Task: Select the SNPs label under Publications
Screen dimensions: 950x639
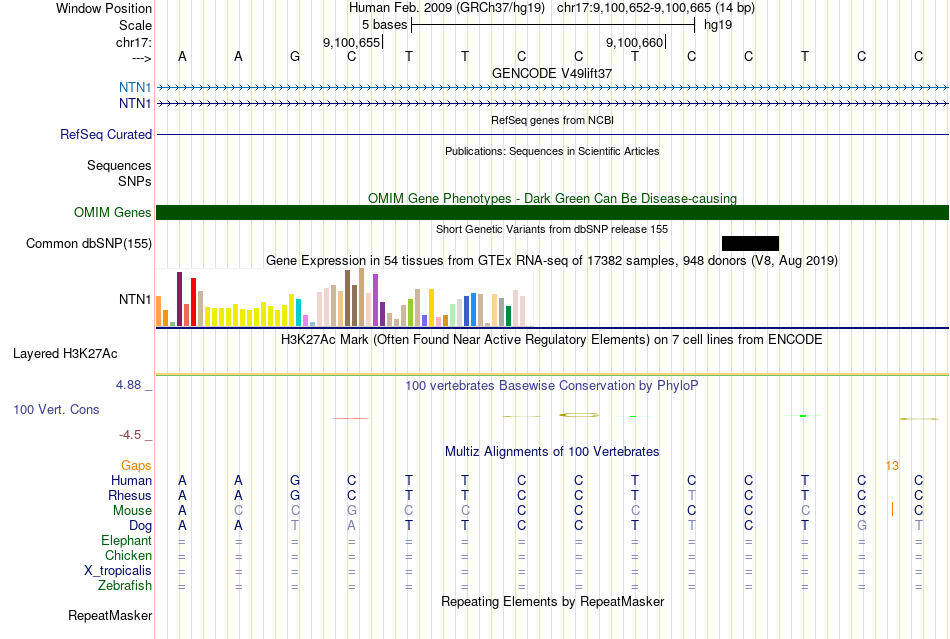Action: click(135, 181)
